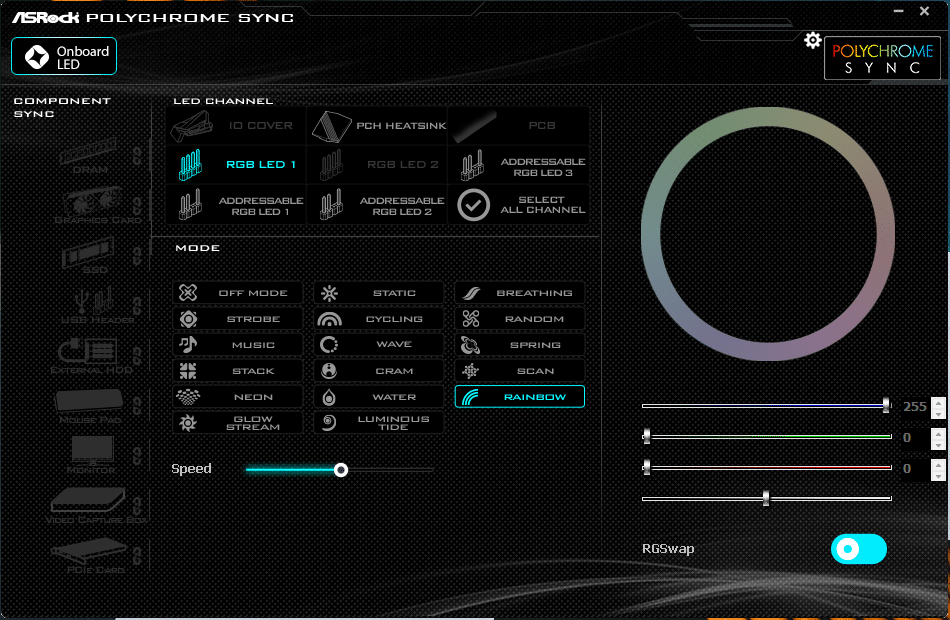
Task: Click the SSD component icon
Action: (x=88, y=252)
